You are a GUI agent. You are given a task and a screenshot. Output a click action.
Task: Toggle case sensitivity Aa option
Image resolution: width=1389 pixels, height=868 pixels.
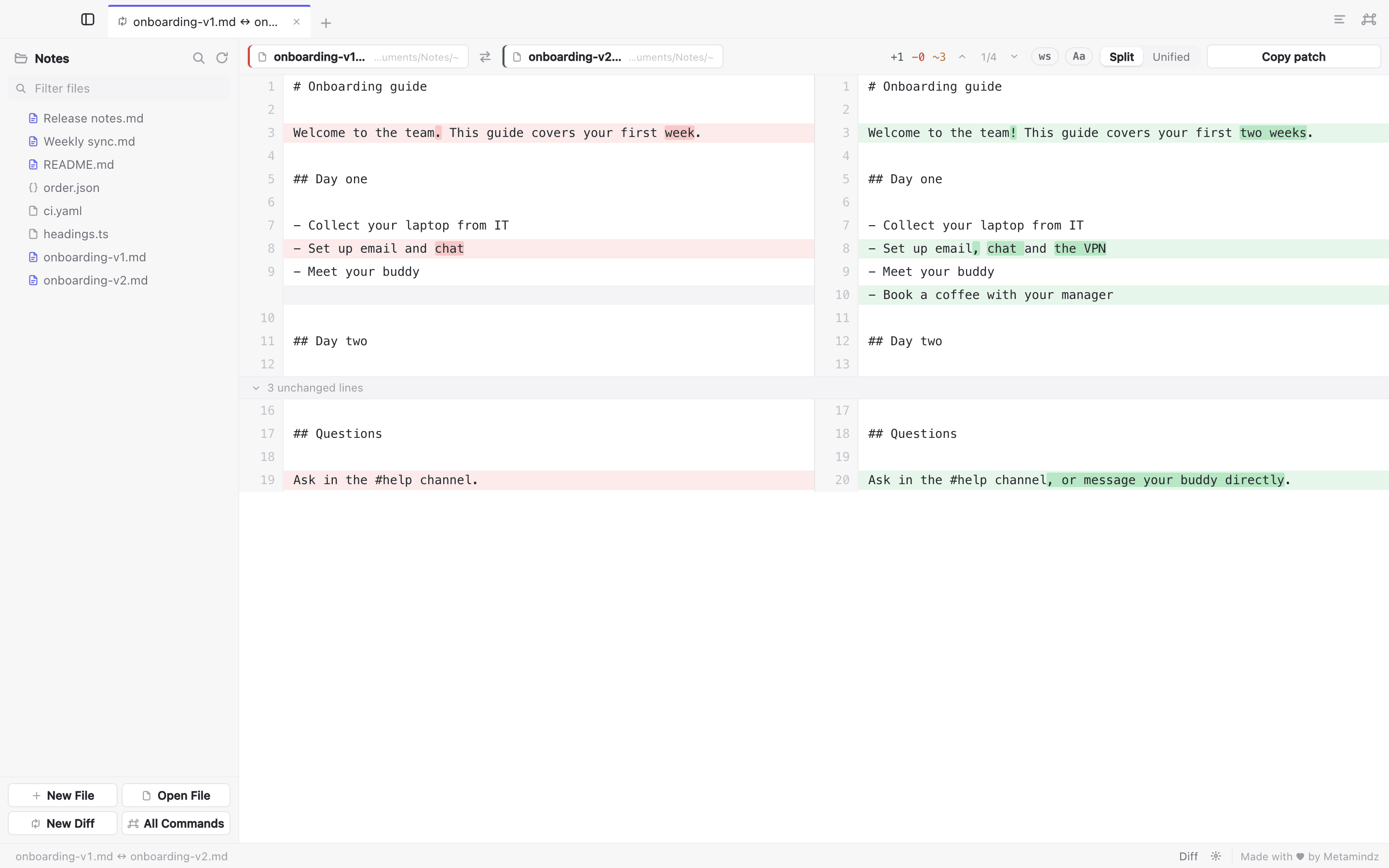click(1078, 56)
